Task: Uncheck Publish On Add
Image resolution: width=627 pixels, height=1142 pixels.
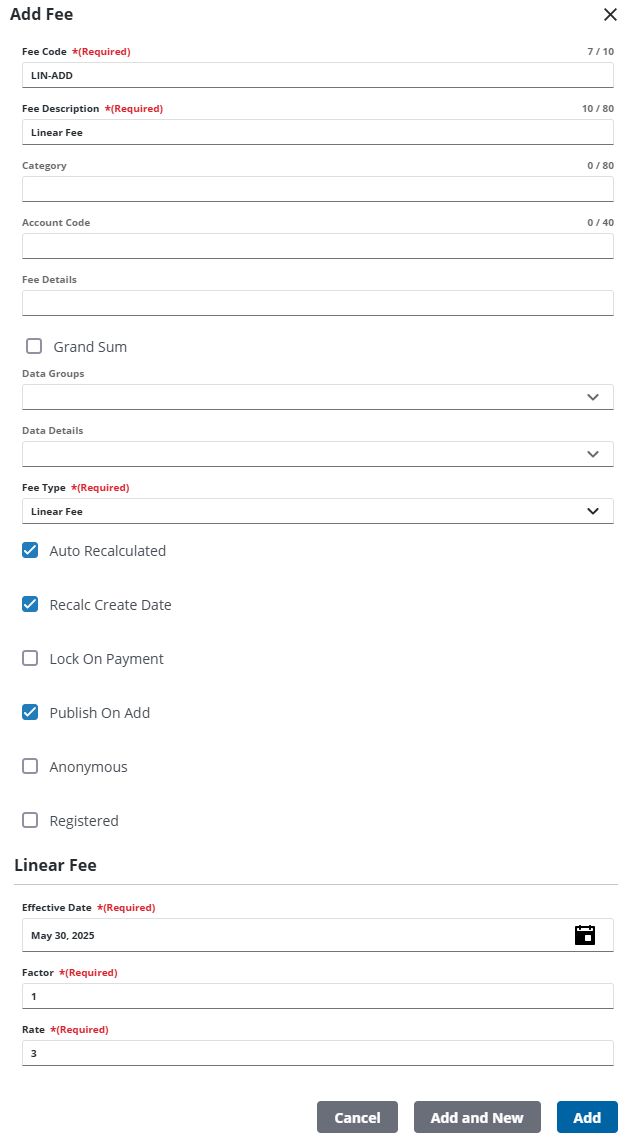Action: pyautogui.click(x=30, y=712)
